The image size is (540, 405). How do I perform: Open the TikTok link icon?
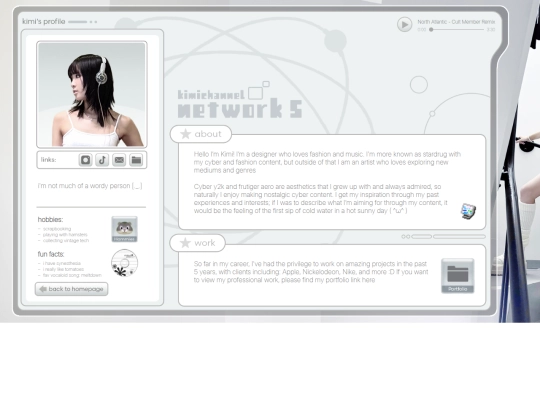[x=102, y=160]
